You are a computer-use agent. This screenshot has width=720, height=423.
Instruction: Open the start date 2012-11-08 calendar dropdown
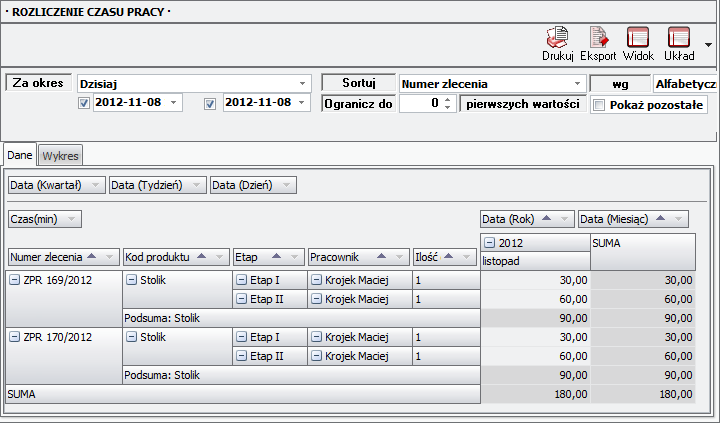click(x=174, y=102)
